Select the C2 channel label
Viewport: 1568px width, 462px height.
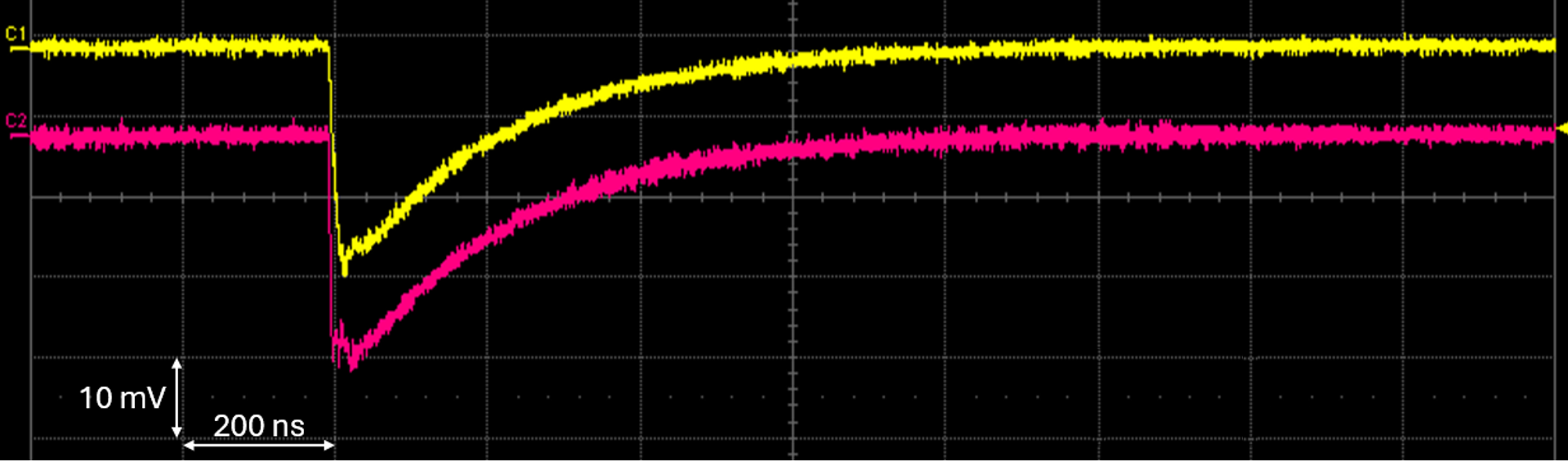tap(16, 122)
